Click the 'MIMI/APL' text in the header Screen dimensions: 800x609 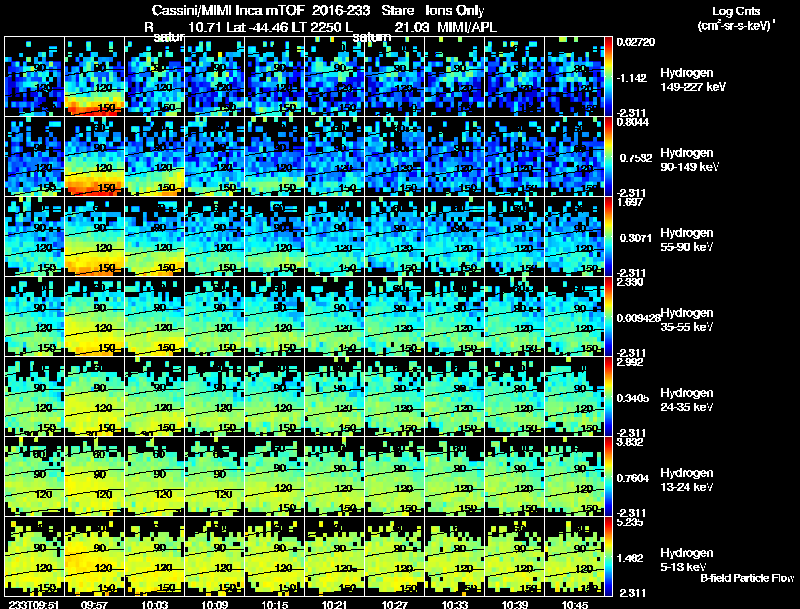pyautogui.click(x=467, y=27)
